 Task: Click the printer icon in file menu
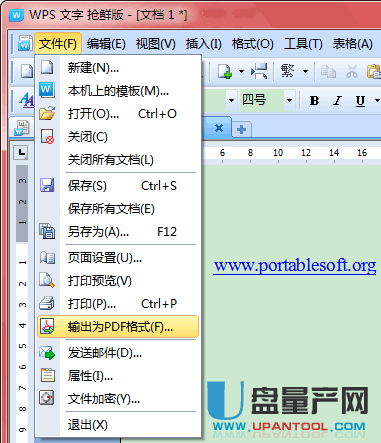47,303
